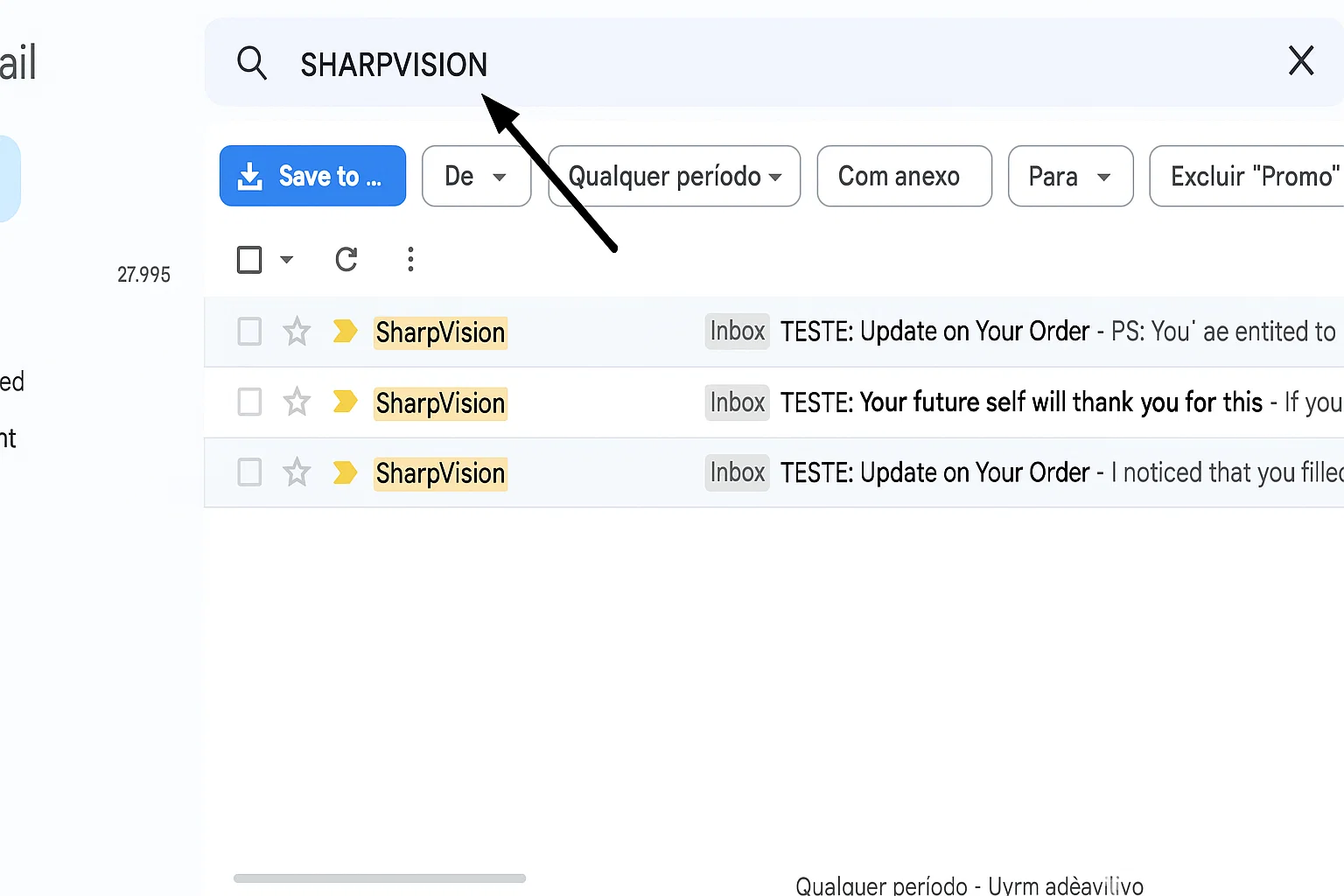Toggle importance marker on the second email

[x=345, y=402]
